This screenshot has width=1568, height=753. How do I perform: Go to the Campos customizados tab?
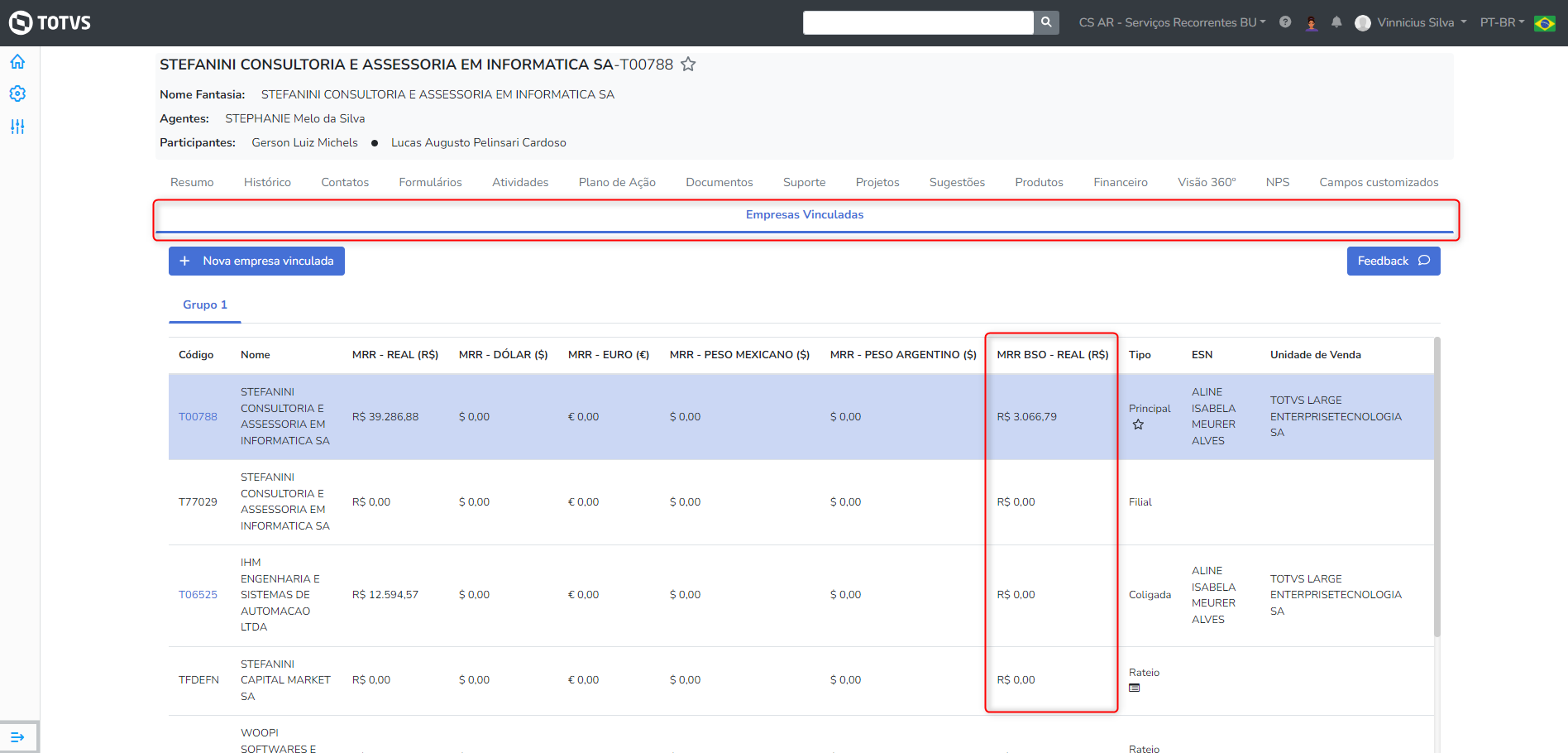pos(1379,182)
